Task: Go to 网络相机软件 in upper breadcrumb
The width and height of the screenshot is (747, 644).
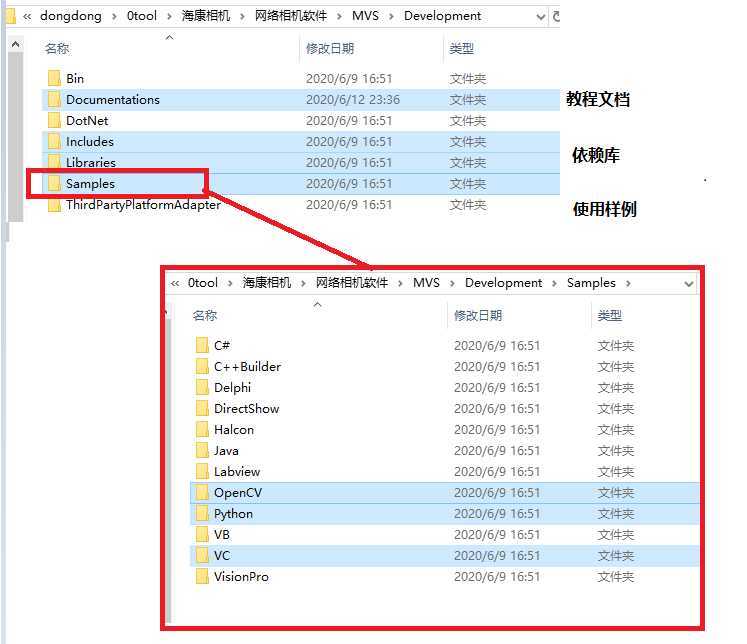Action: [291, 16]
